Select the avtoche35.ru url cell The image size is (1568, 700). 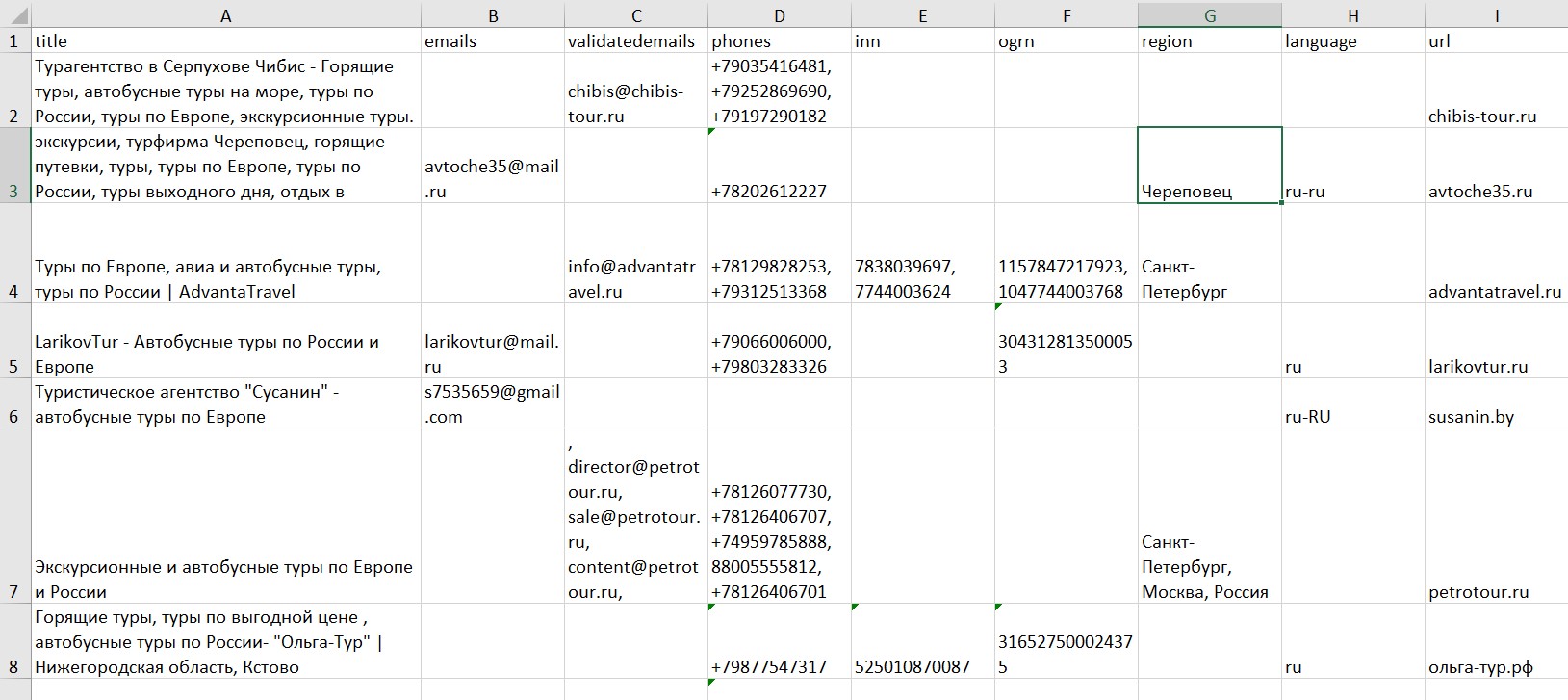[x=1497, y=166]
